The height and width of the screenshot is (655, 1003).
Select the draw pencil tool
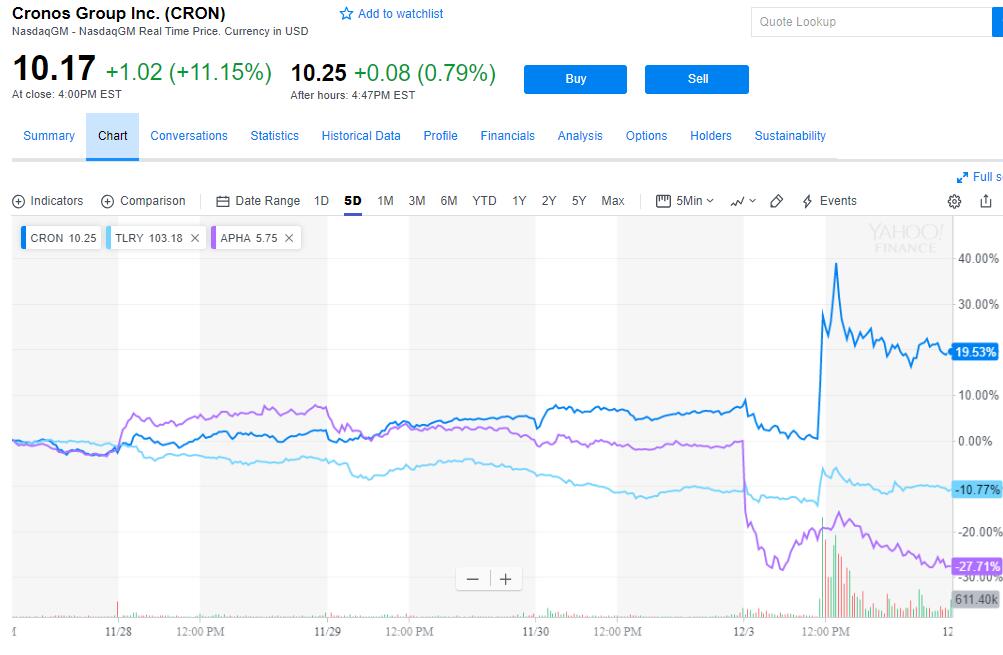point(777,201)
